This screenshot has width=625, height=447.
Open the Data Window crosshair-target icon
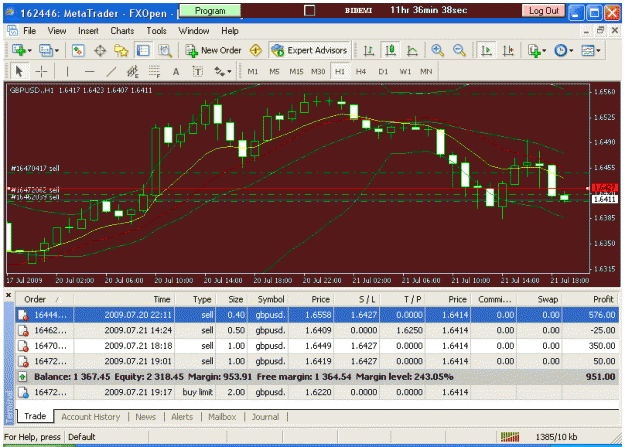click(100, 51)
